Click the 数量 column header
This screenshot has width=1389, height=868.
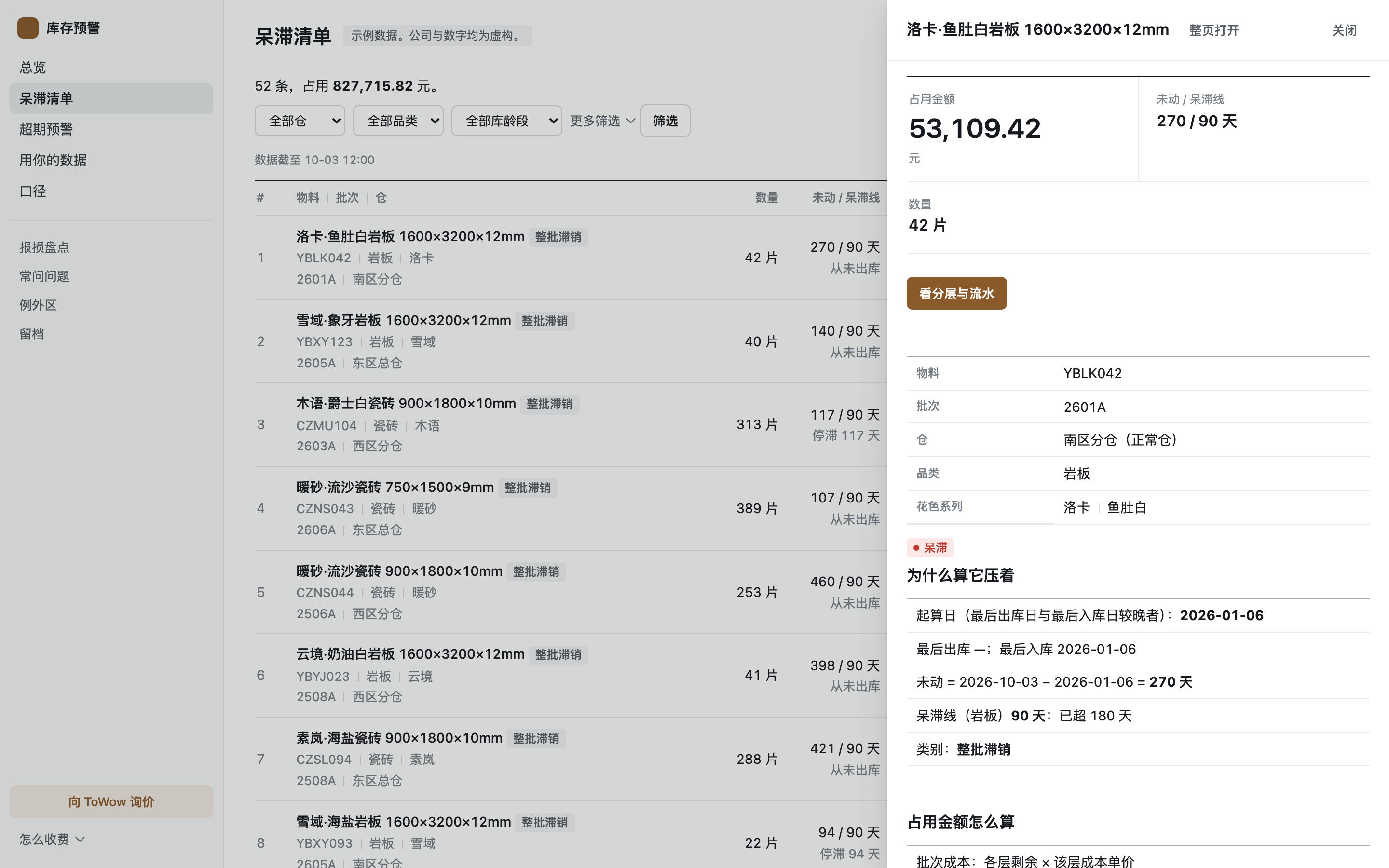tap(766, 198)
